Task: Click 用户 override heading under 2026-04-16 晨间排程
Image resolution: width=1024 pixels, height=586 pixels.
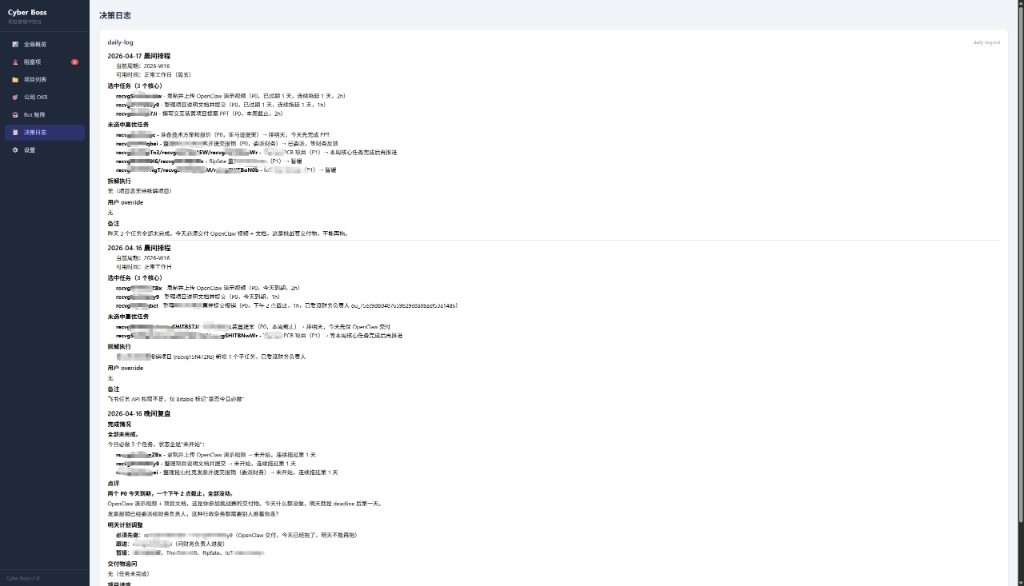Action: tap(125, 368)
